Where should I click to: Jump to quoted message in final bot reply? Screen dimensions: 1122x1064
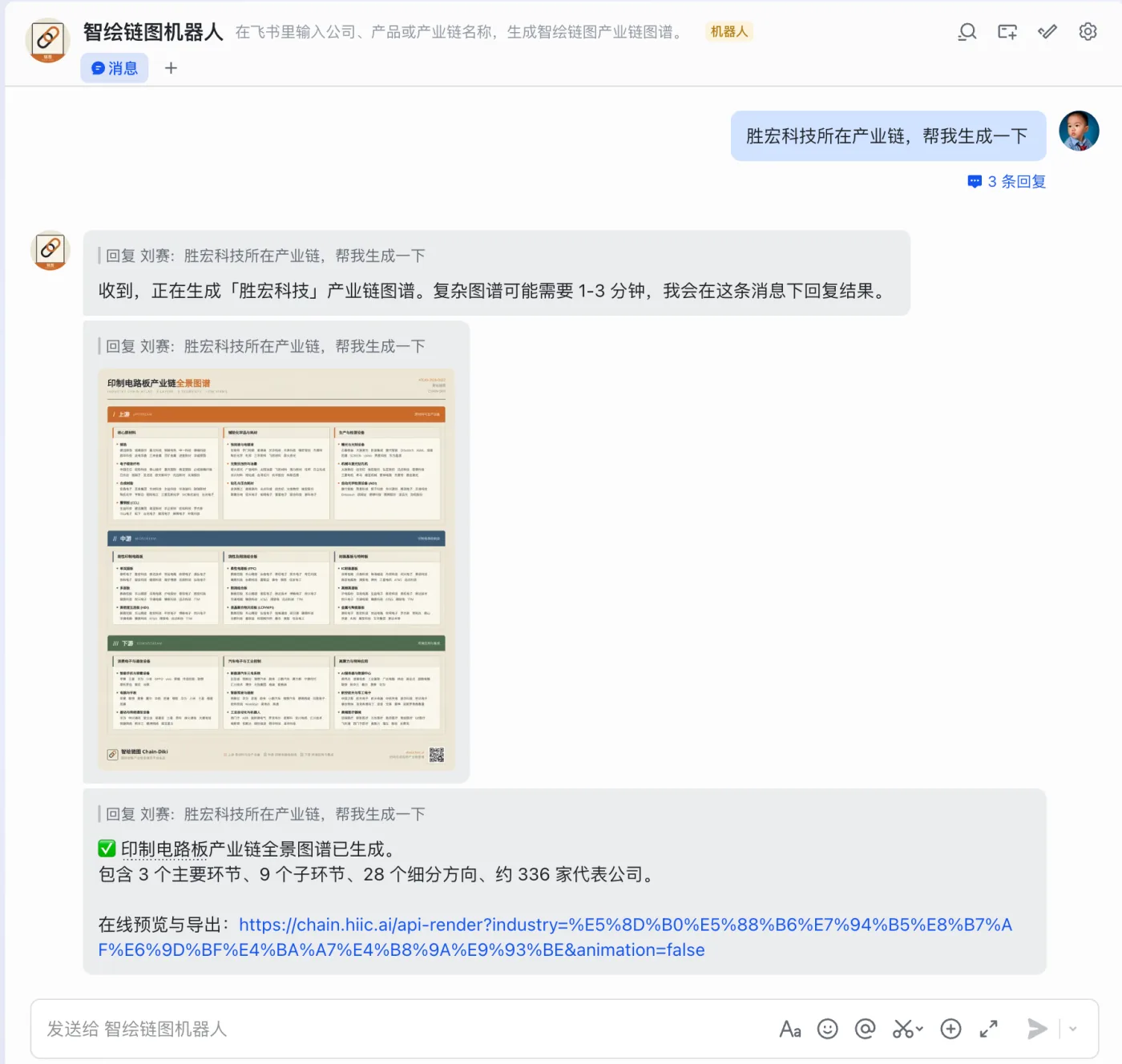coord(264,814)
